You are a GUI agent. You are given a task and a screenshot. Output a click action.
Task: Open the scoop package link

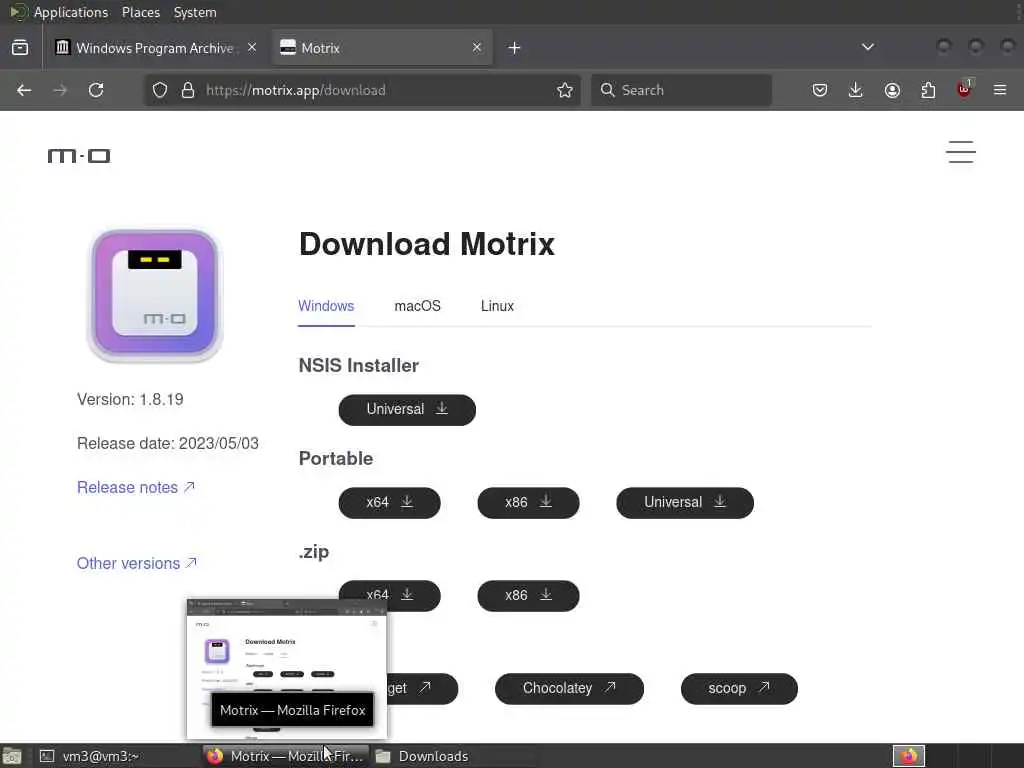coord(739,688)
